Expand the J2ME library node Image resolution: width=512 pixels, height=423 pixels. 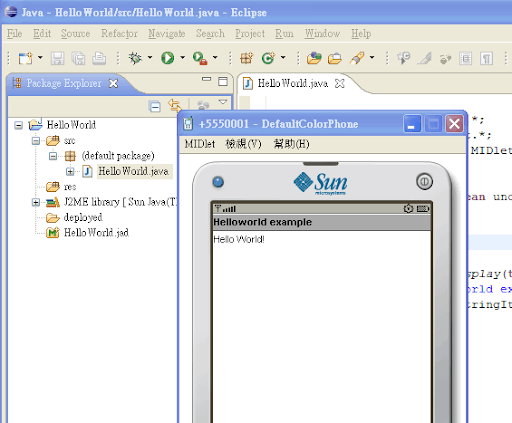36,202
